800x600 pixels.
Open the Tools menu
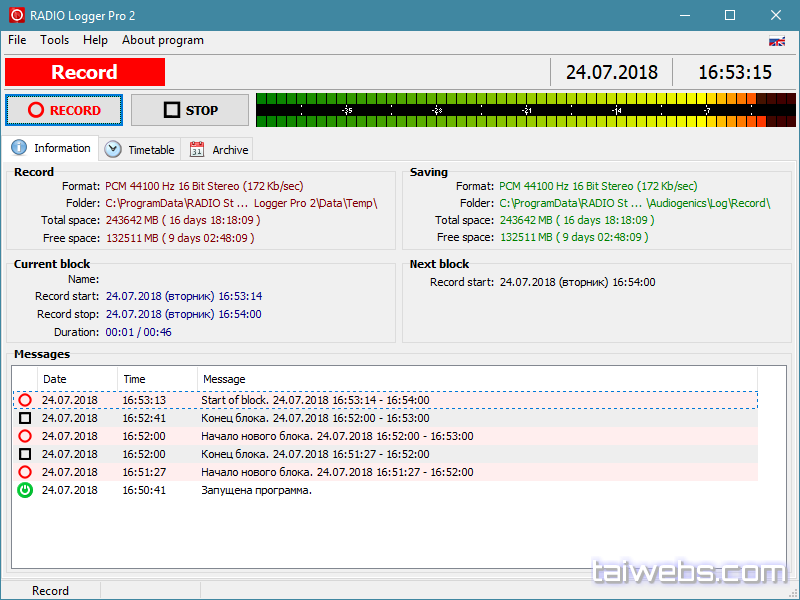tap(55, 40)
